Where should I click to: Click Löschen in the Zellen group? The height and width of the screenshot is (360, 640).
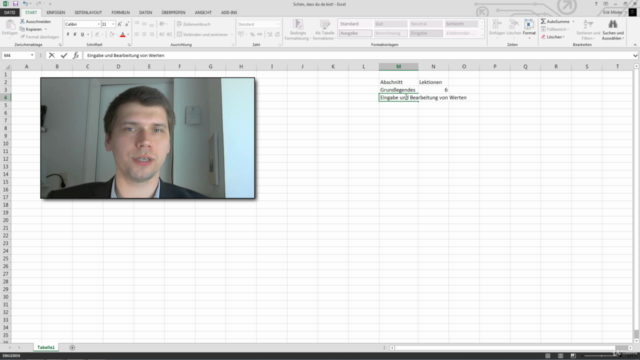click(514, 28)
